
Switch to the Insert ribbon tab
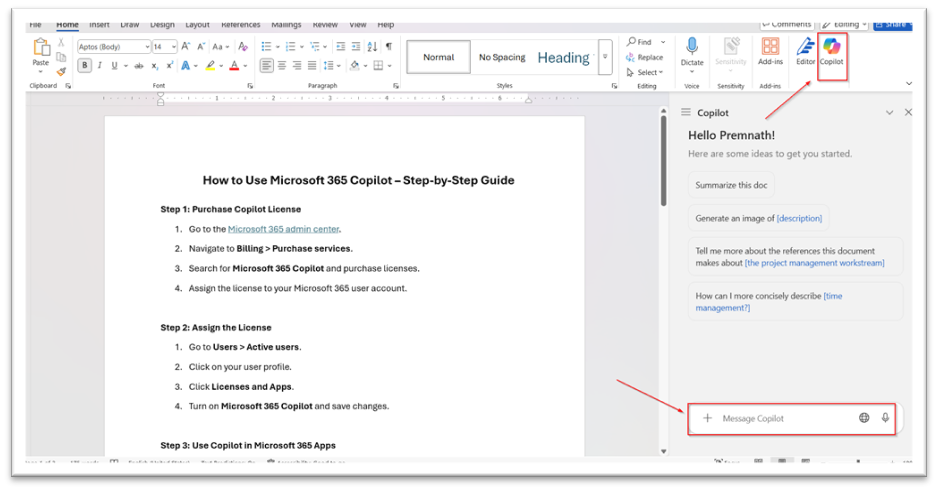pyautogui.click(x=99, y=25)
